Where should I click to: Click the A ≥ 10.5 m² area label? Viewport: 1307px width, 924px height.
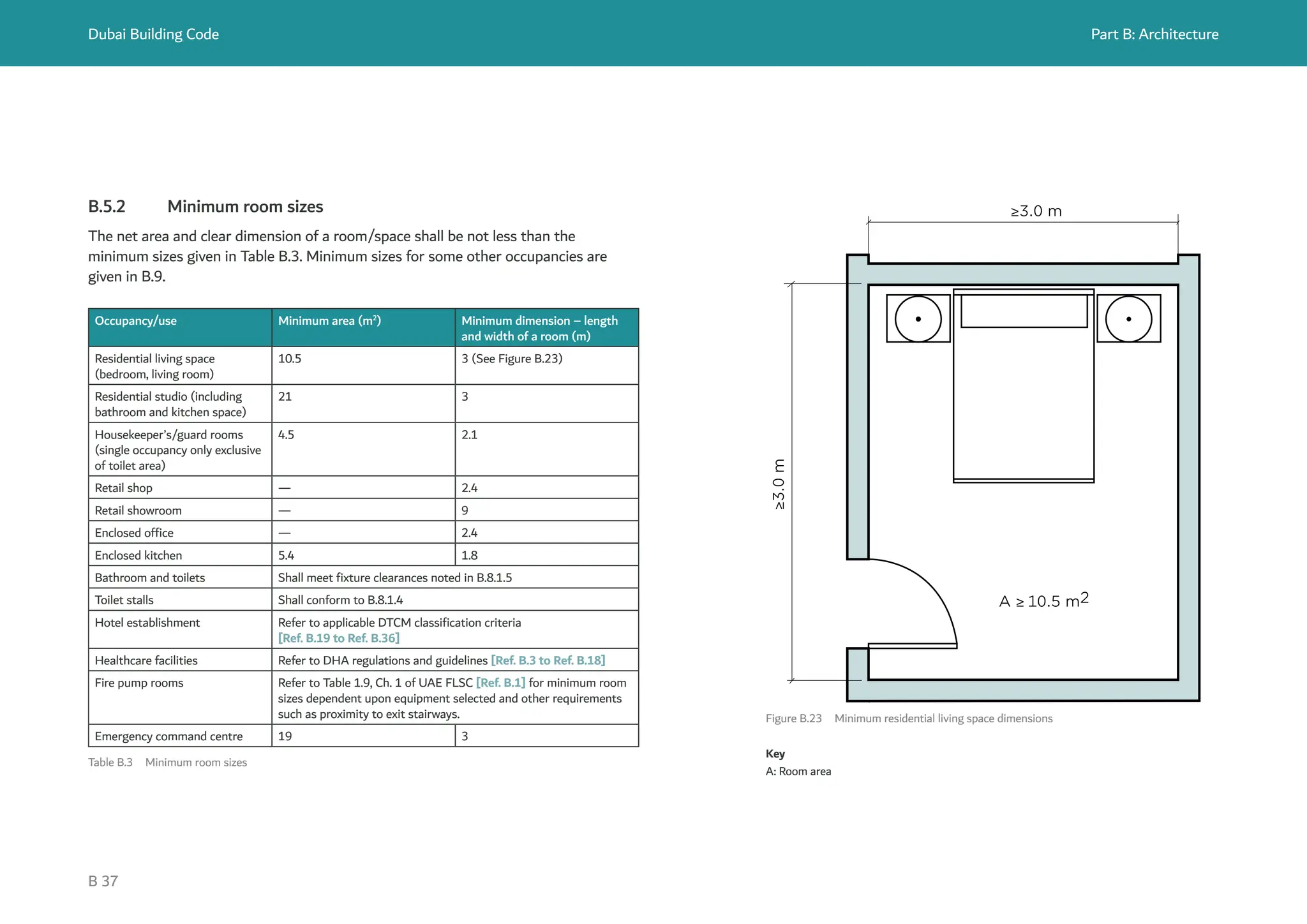pyautogui.click(x=1043, y=601)
